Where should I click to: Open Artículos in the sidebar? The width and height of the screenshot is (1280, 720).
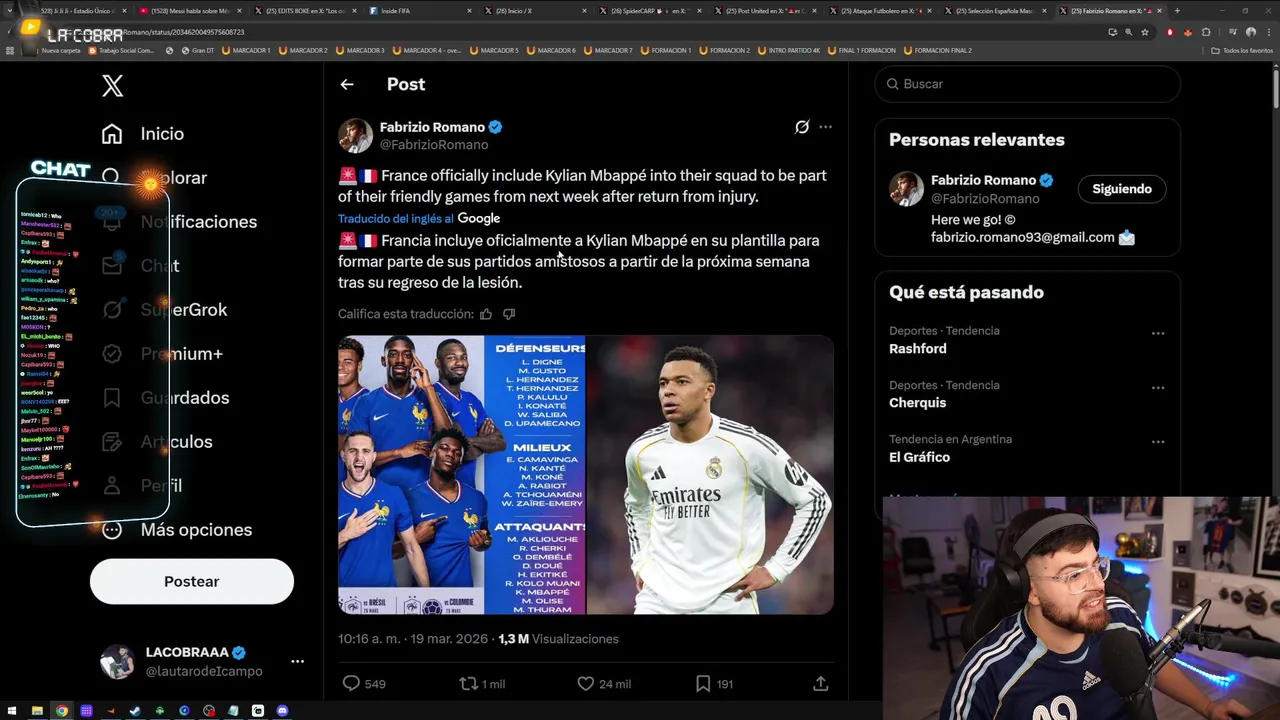pos(157,442)
